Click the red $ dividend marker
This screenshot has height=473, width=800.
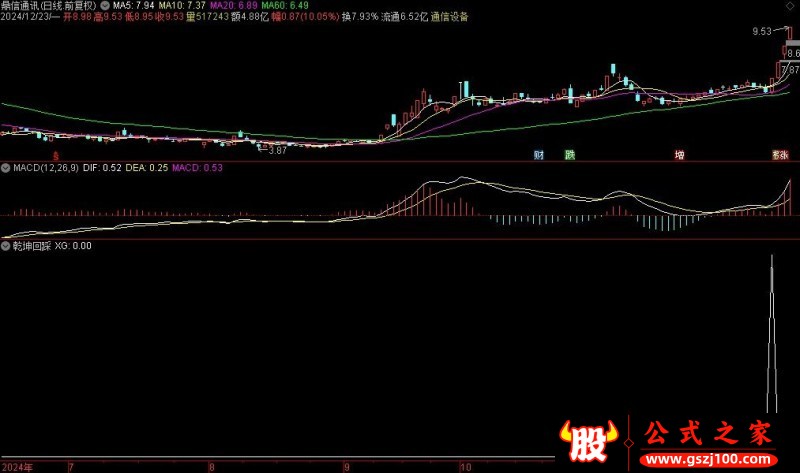tap(56, 156)
